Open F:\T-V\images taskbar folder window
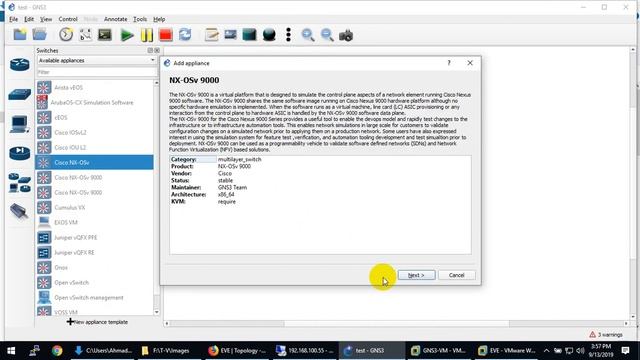Screen dimensions: 640x360 click(170, 351)
